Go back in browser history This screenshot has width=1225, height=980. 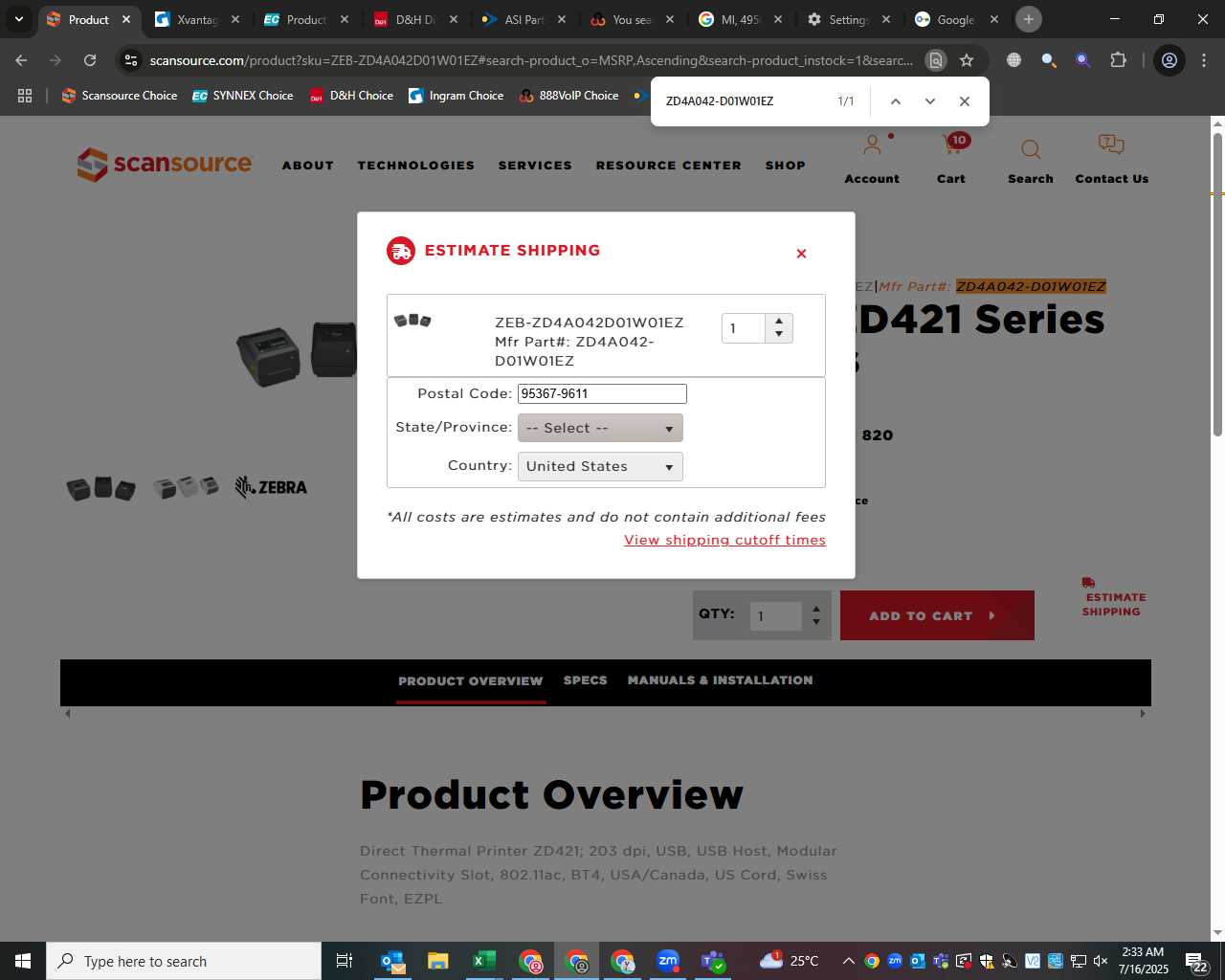pyautogui.click(x=21, y=60)
